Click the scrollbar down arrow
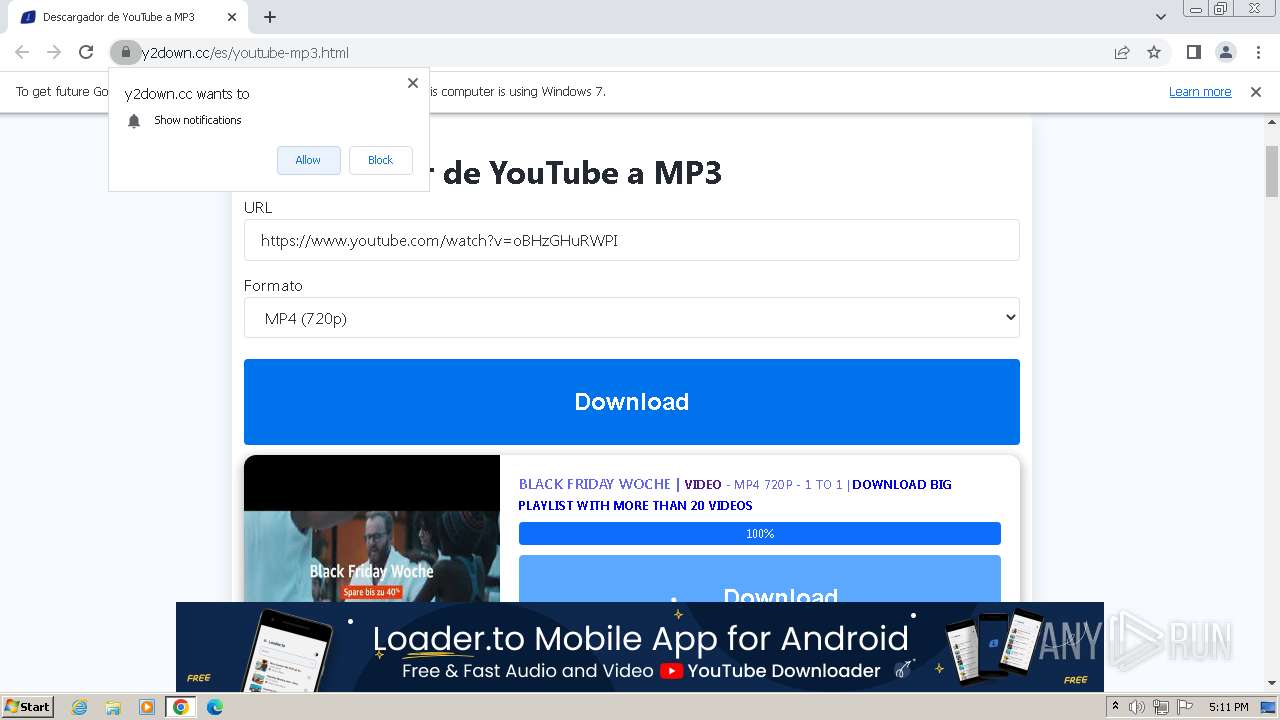1280x720 pixels. click(1272, 683)
